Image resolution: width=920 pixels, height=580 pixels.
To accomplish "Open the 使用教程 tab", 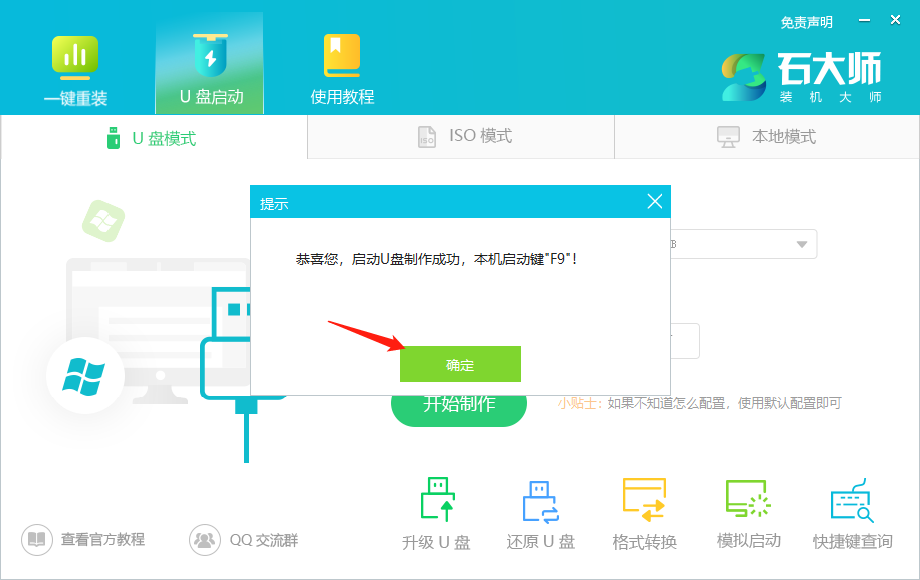I will point(340,62).
